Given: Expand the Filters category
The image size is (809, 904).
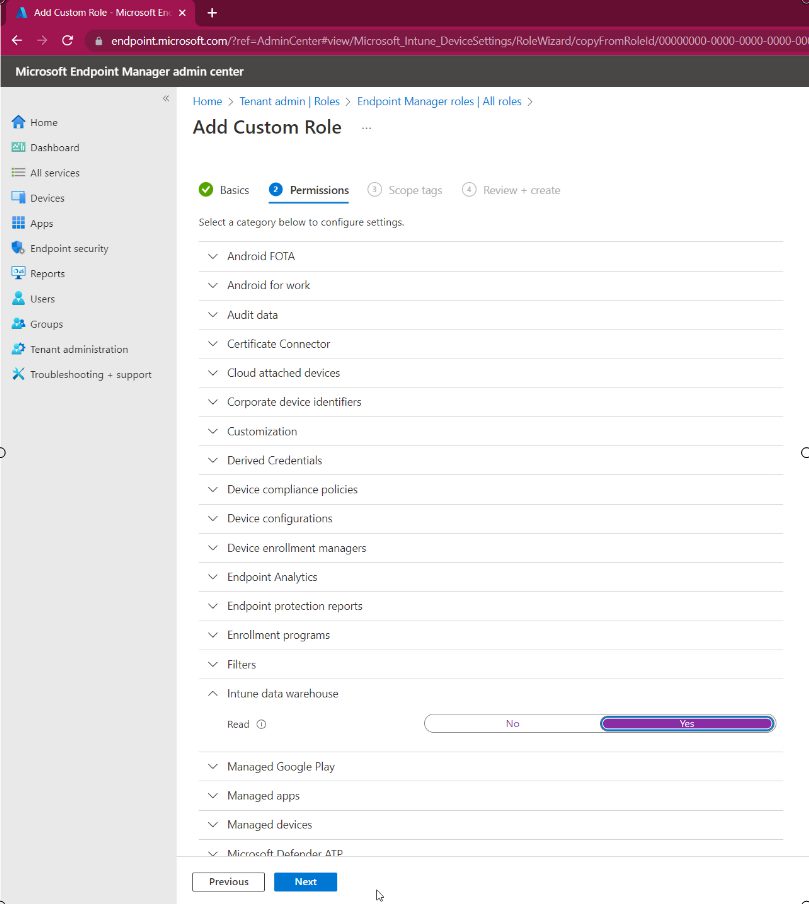Looking at the screenshot, I should (491, 664).
